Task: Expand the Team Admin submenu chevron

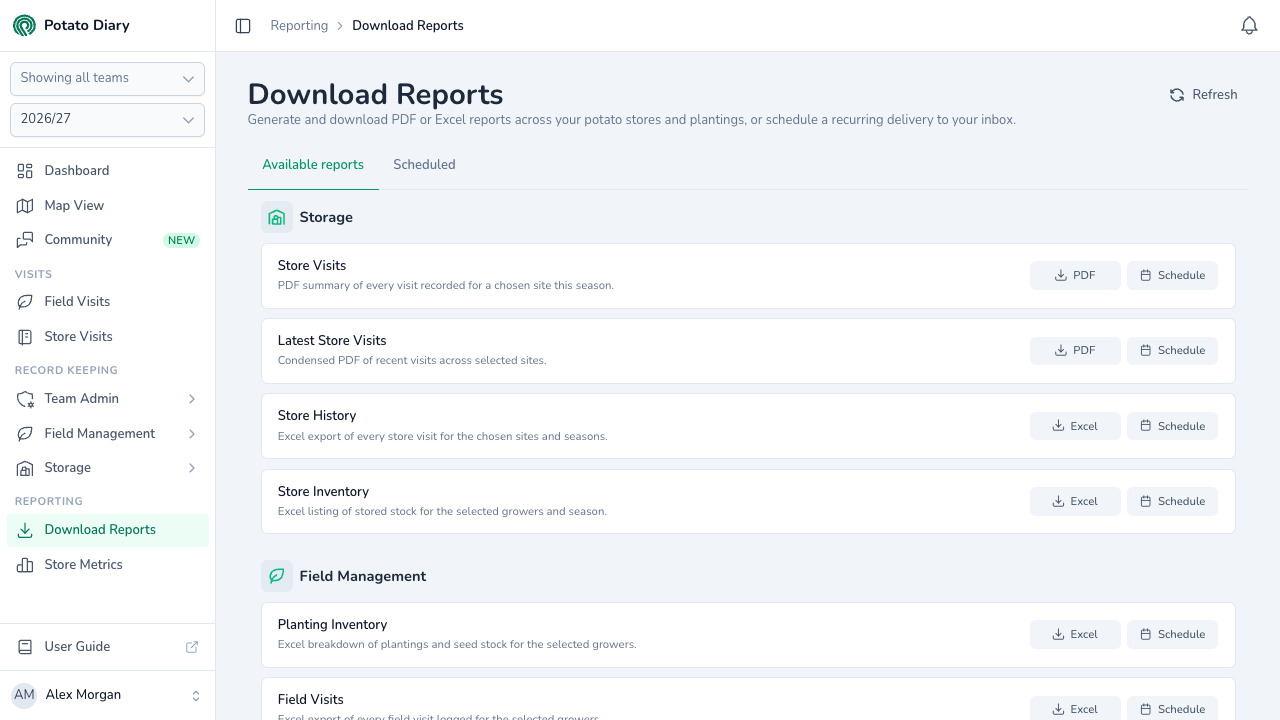Action: 192,399
